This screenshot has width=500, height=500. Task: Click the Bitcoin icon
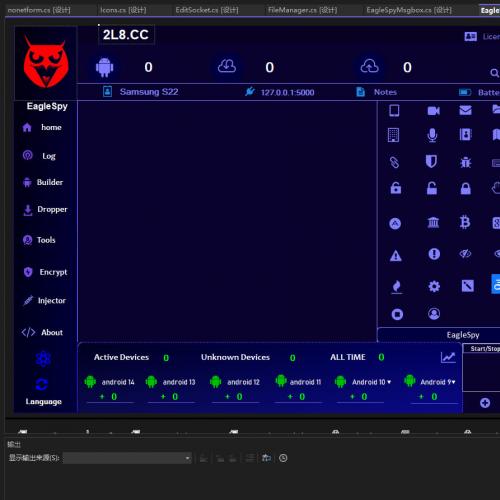pyautogui.click(x=465, y=222)
